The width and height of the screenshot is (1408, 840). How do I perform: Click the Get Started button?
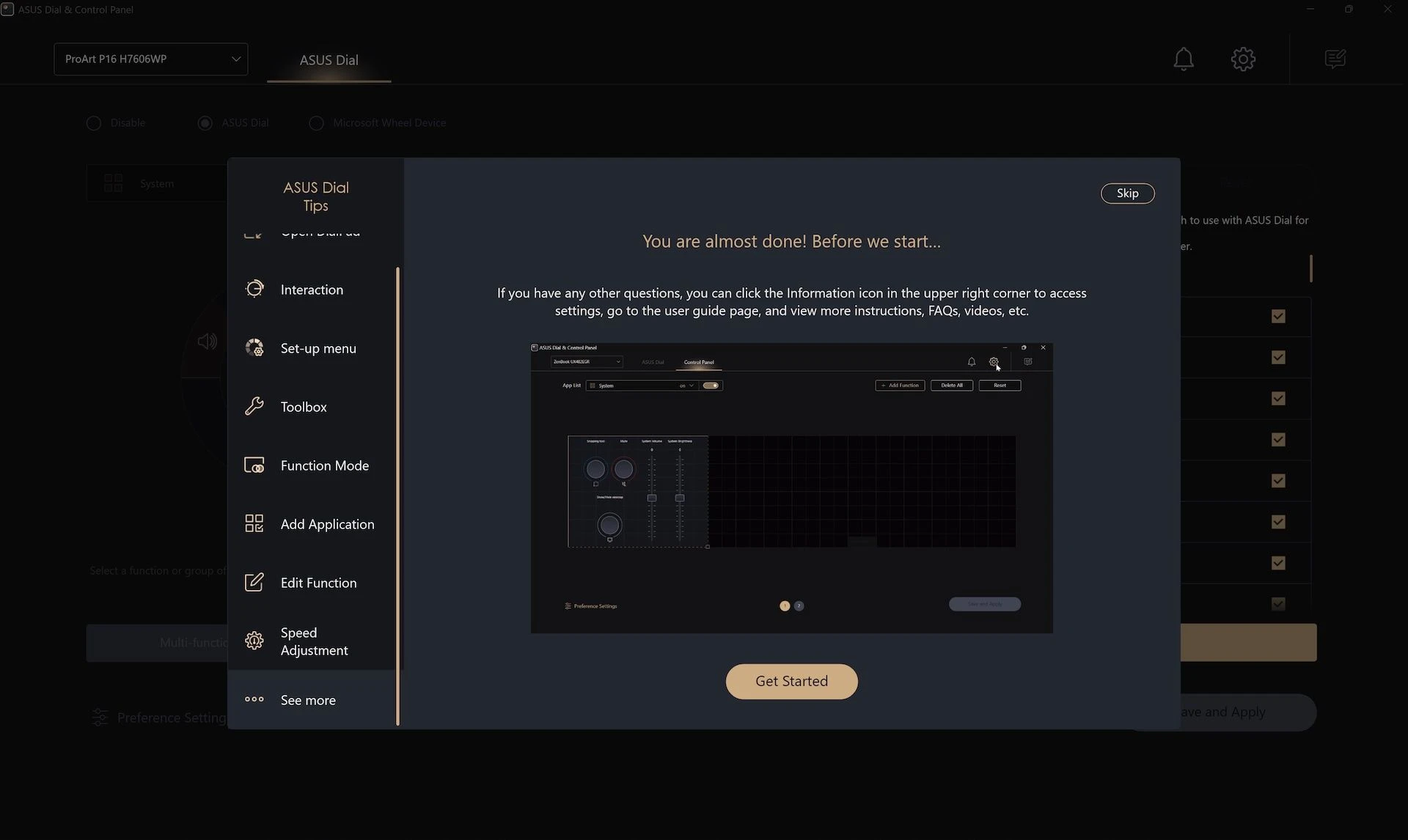point(791,681)
